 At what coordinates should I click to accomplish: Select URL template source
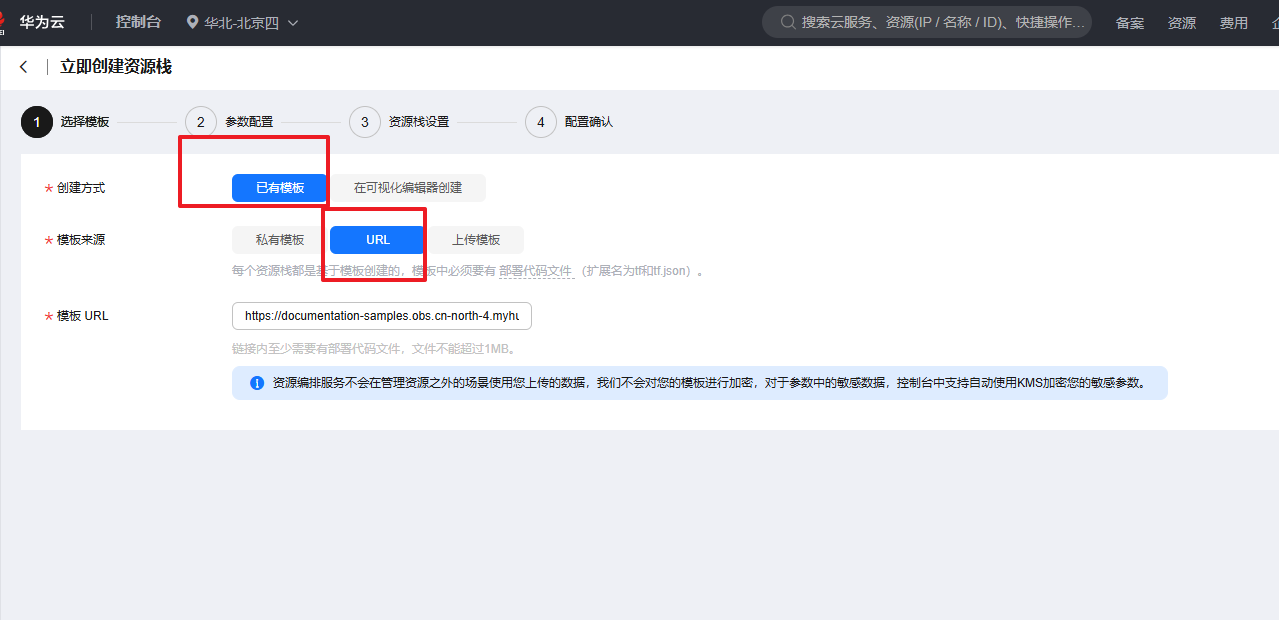378,240
